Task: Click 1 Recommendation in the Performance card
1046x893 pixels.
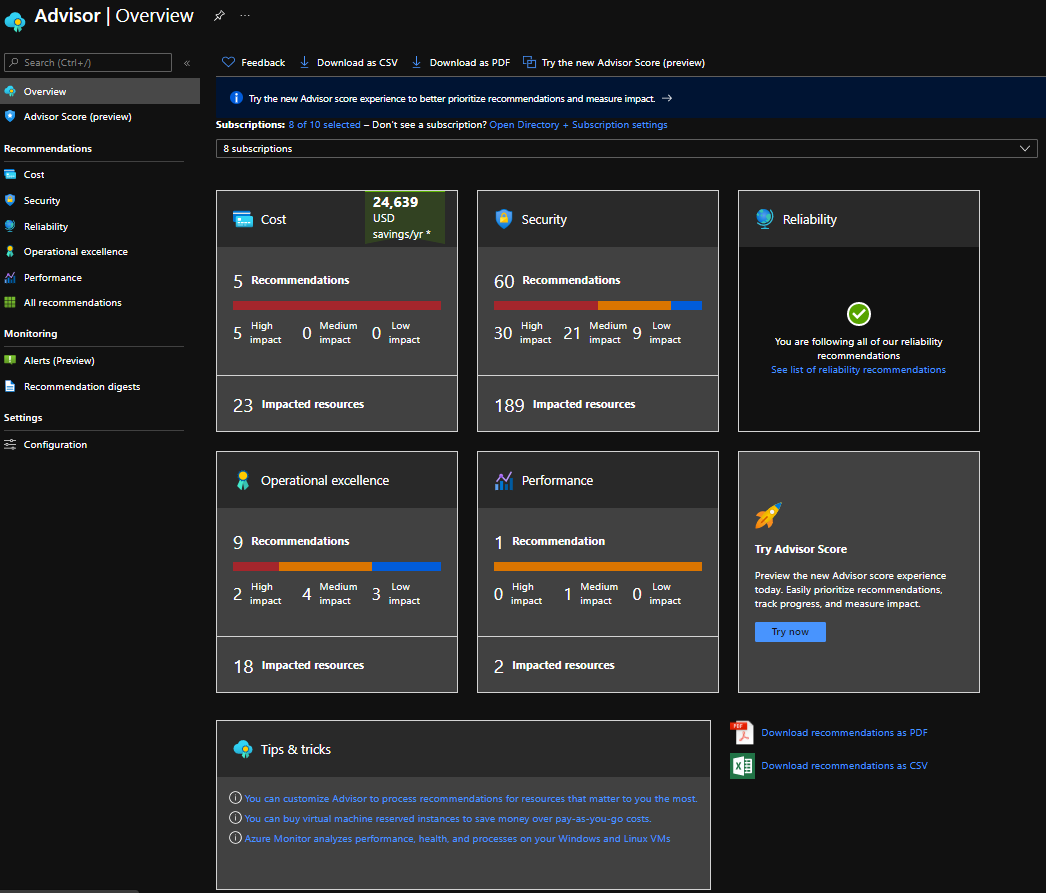Action: click(549, 542)
